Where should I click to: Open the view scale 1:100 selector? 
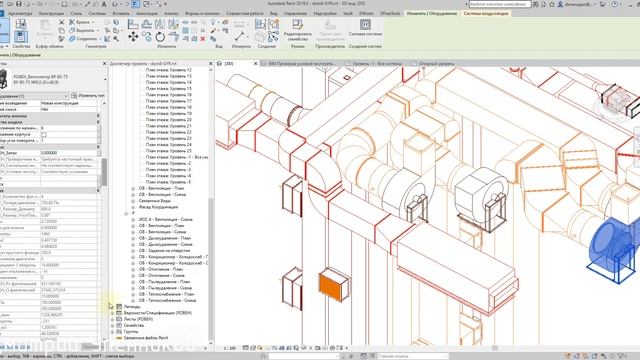[x=230, y=349]
